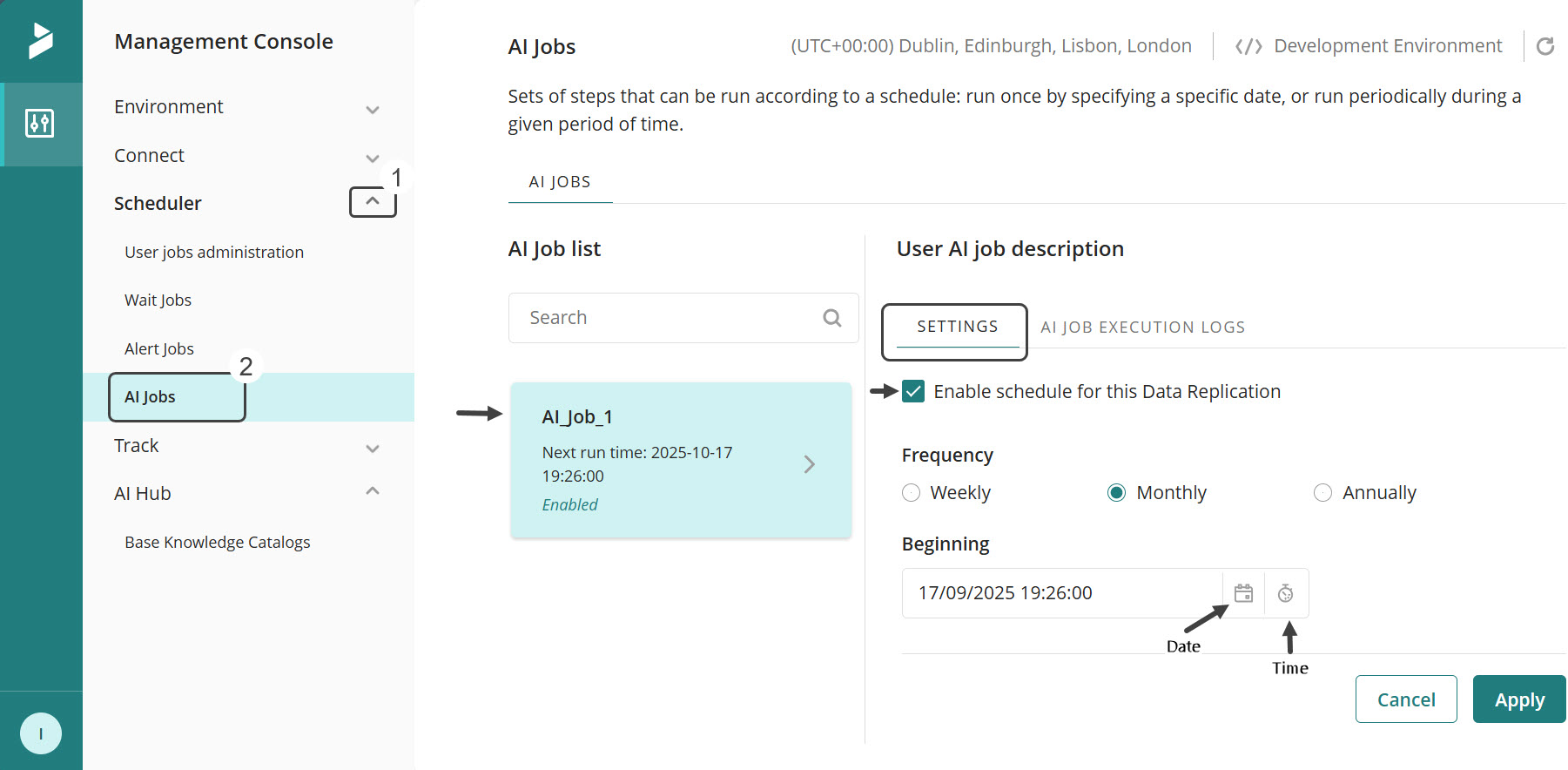Viewport: 1568px width, 770px height.
Task: Open the calendar date picker icon
Action: click(1243, 593)
